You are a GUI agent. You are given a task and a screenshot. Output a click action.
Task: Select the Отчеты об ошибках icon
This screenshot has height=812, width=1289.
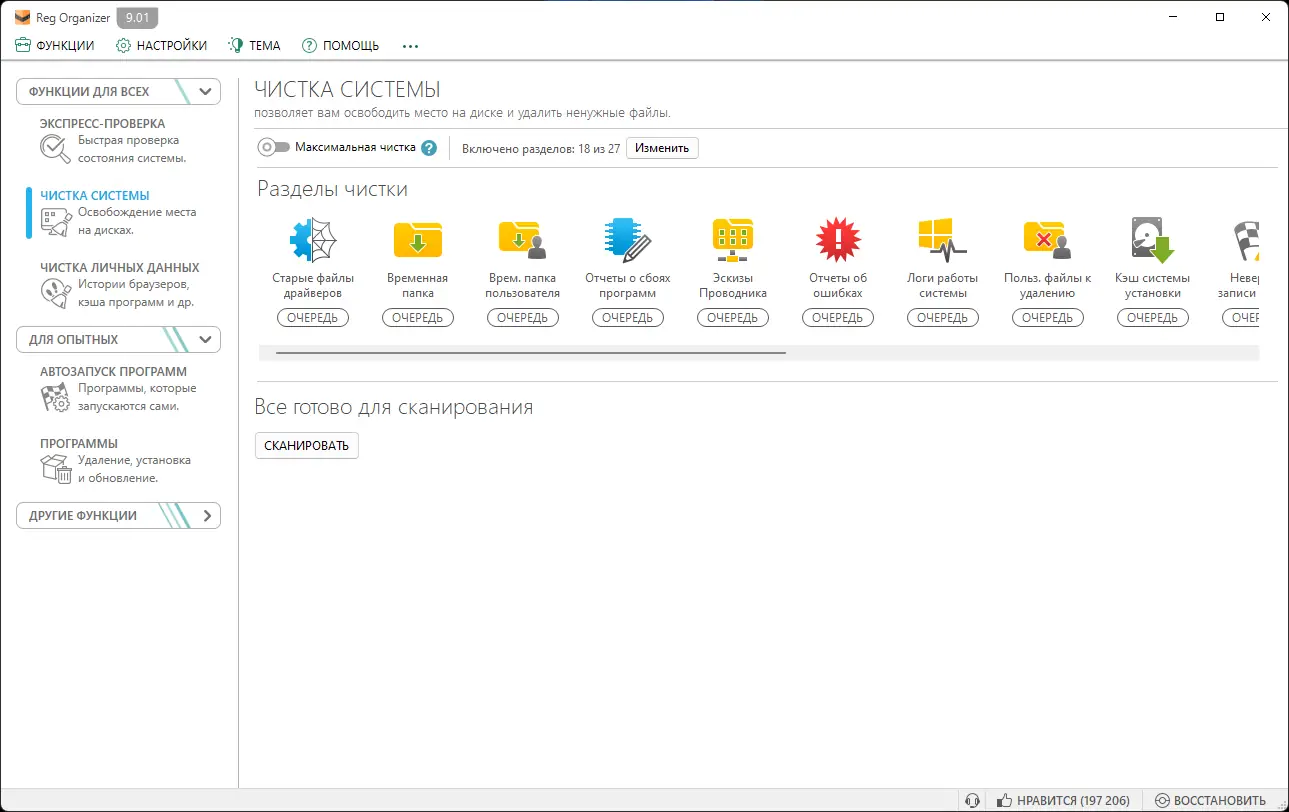pos(838,239)
